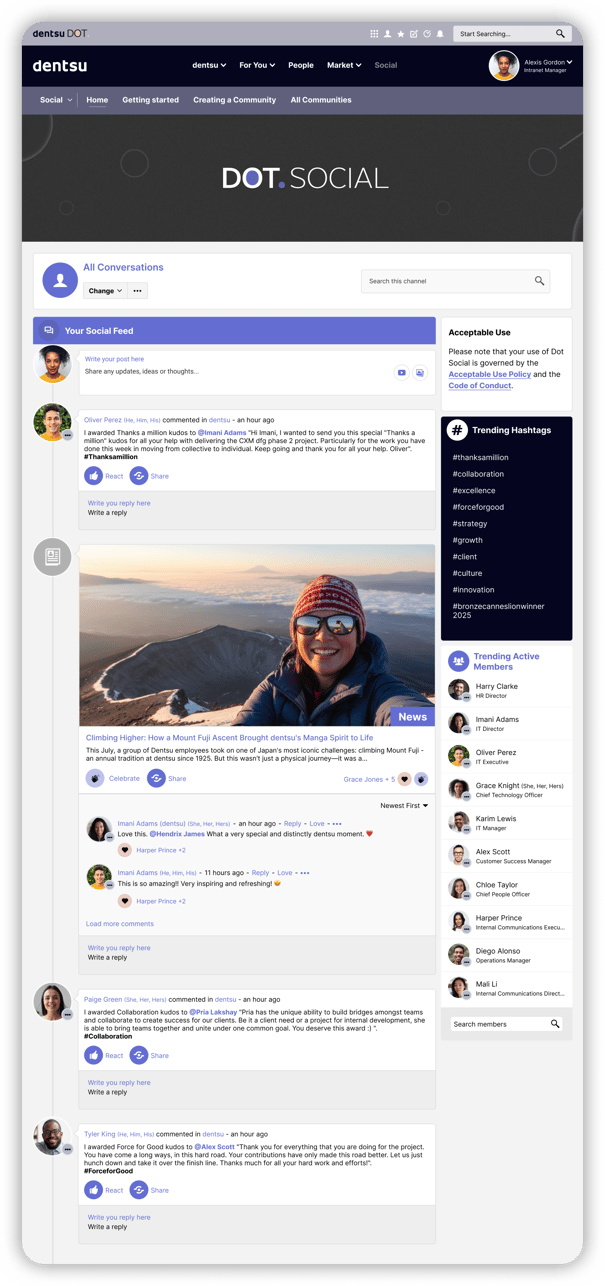Click Share icon on Paige Green post
605x1286 pixels.
coord(139,1055)
